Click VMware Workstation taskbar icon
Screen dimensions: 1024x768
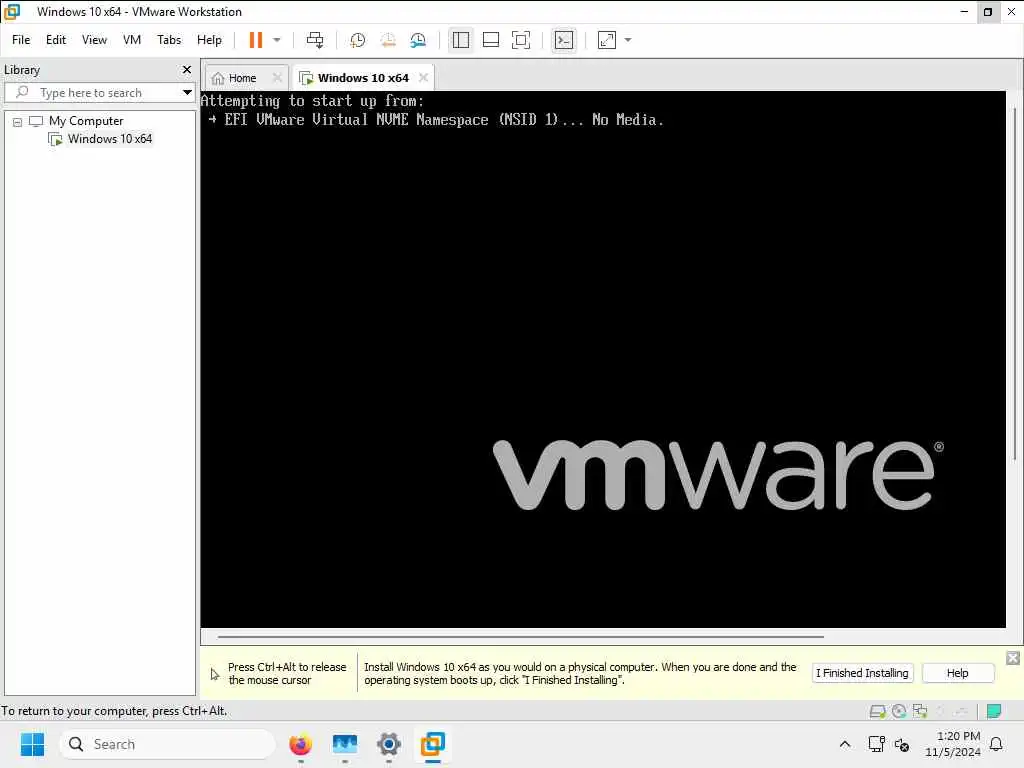pyautogui.click(x=432, y=744)
